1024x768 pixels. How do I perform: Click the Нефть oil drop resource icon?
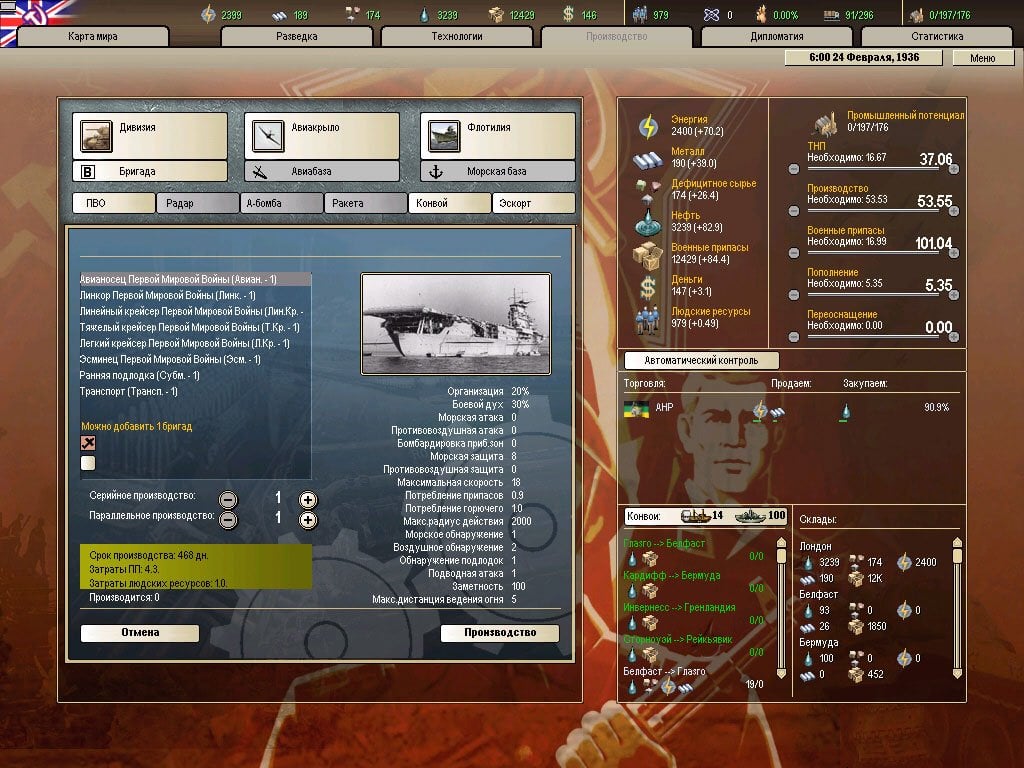tap(648, 222)
